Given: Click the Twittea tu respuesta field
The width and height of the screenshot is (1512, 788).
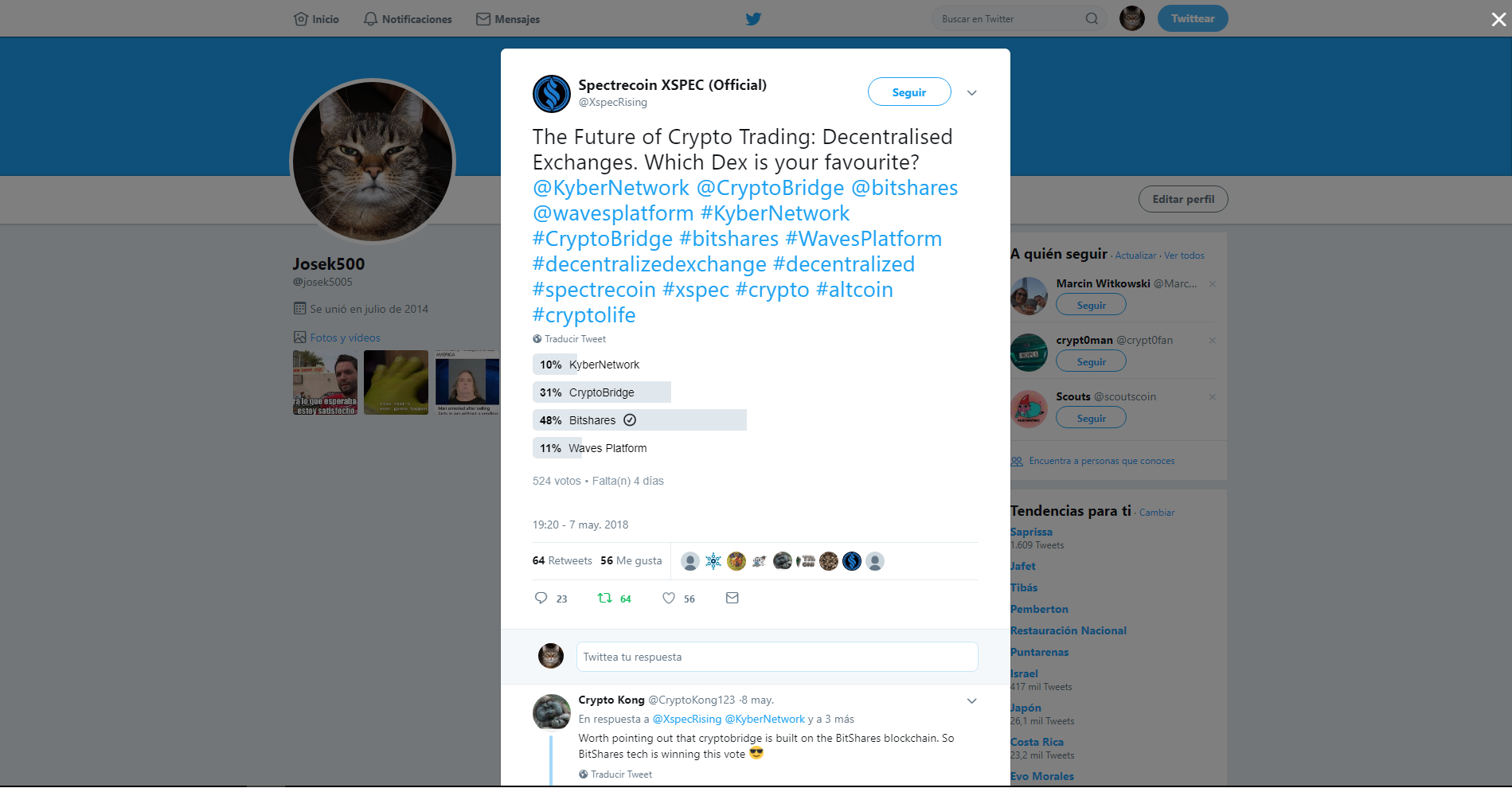Looking at the screenshot, I should pos(777,657).
